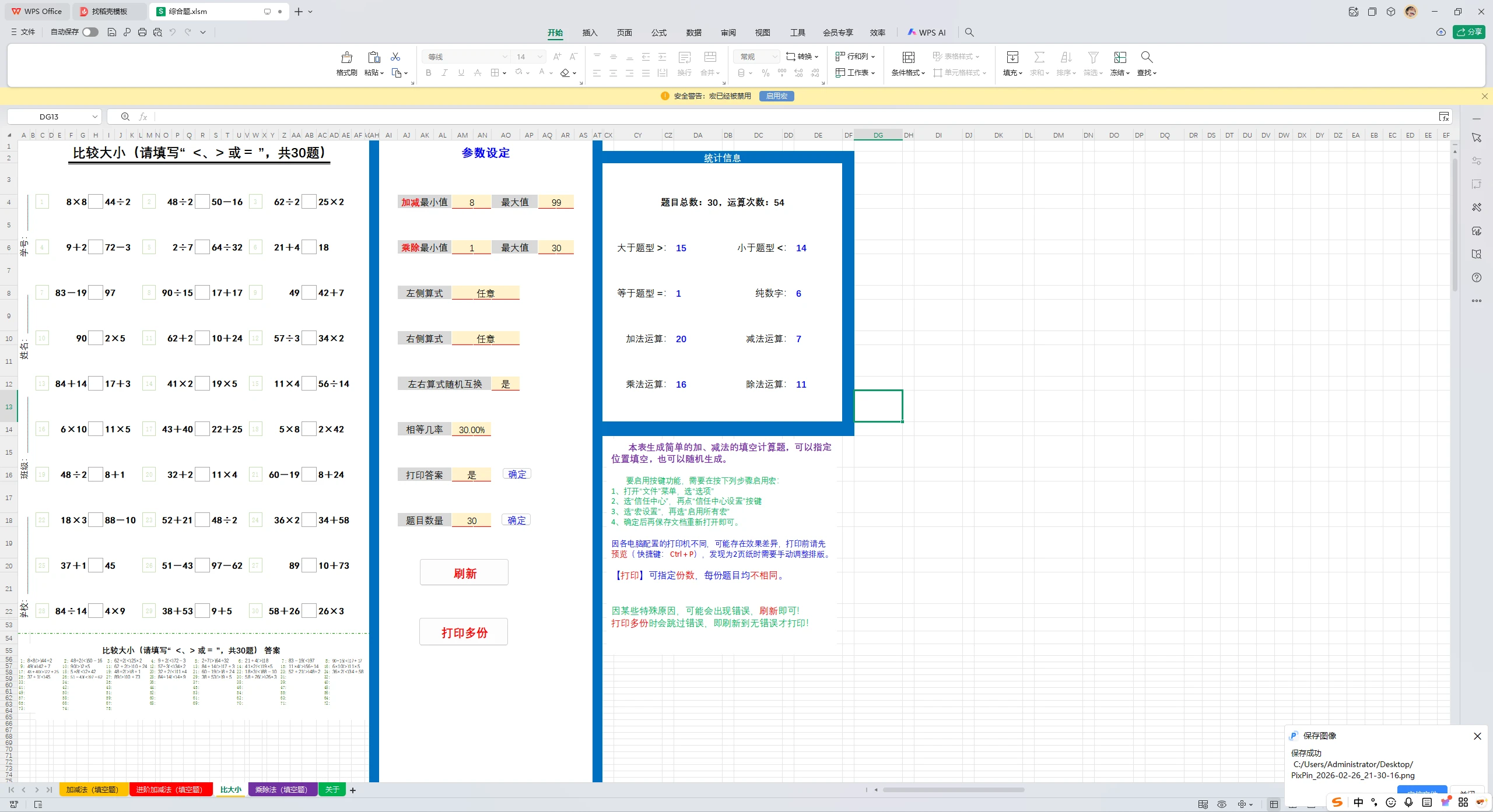
Task: Open the font name dropdown
Action: tap(503, 57)
